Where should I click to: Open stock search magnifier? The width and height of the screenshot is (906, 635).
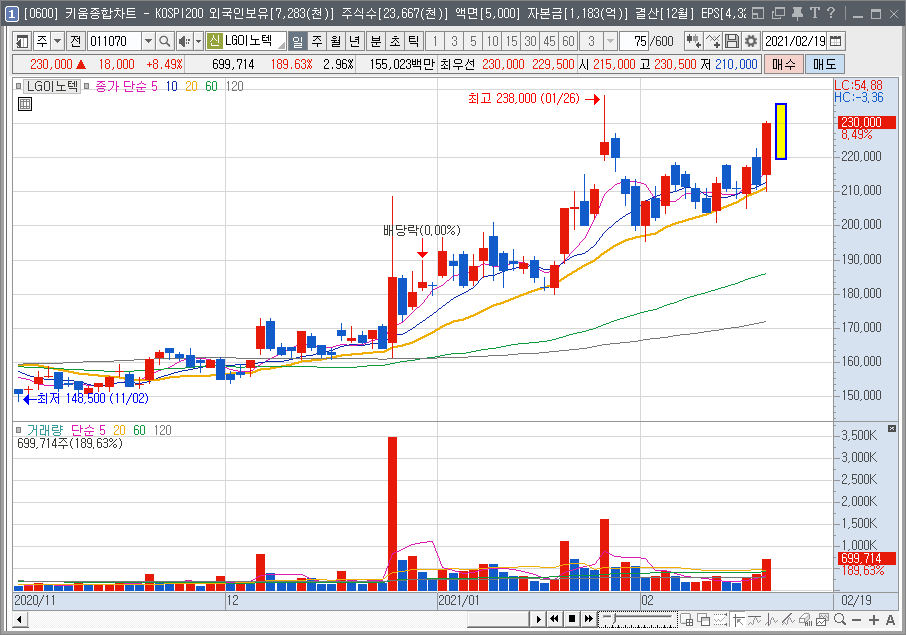(165, 41)
